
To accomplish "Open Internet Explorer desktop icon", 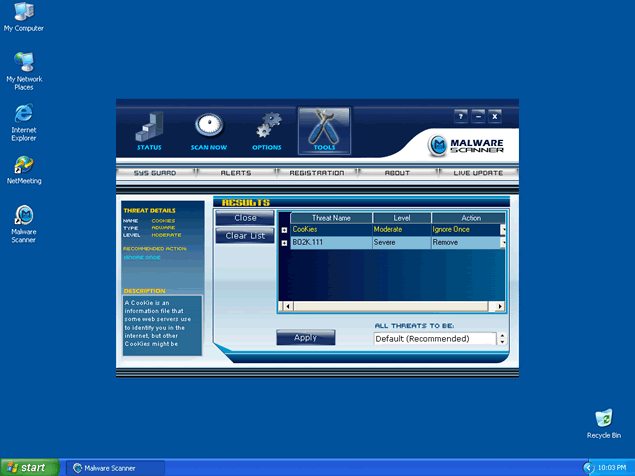I will [x=23, y=115].
